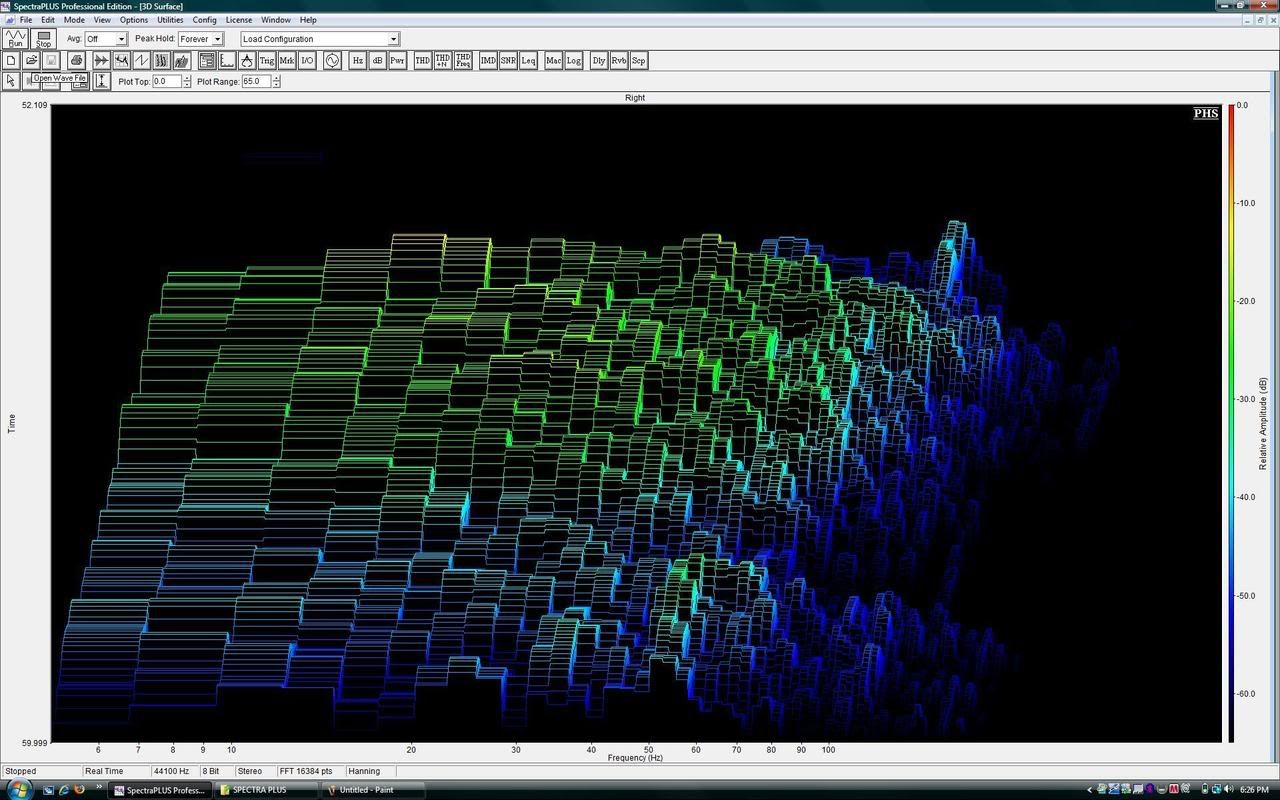Click the system clock showing 6:26 PM
Viewport: 1280px width, 800px height.
coord(1252,790)
